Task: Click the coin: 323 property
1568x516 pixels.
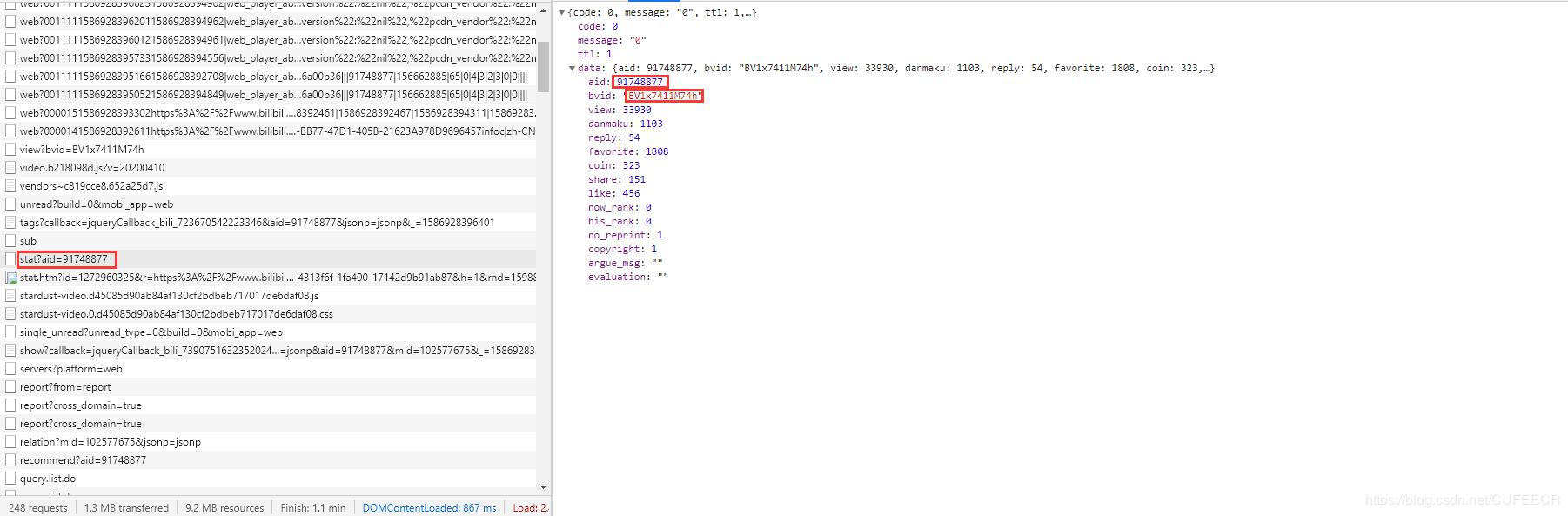Action: pyautogui.click(x=613, y=165)
